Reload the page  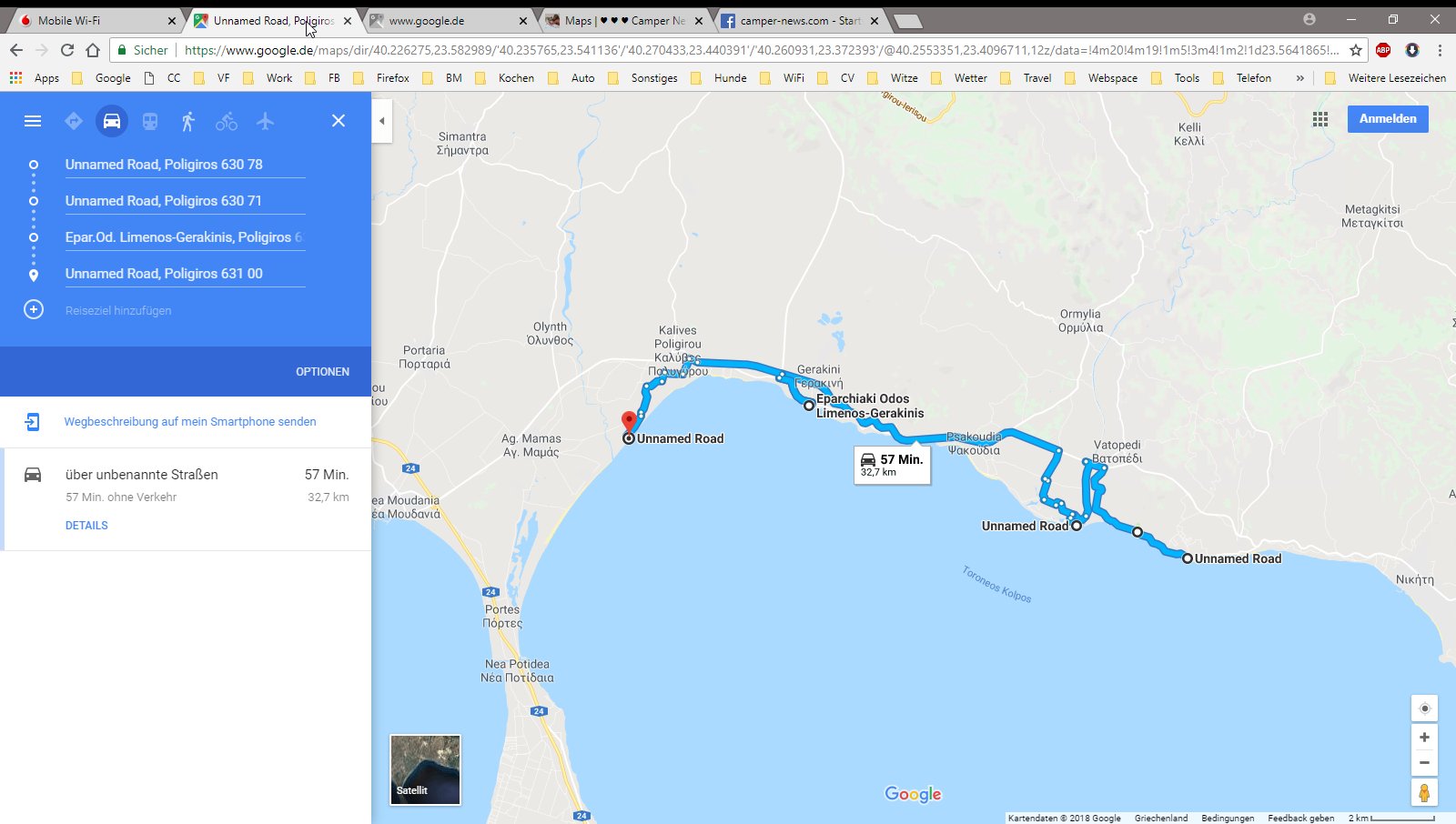(66, 50)
